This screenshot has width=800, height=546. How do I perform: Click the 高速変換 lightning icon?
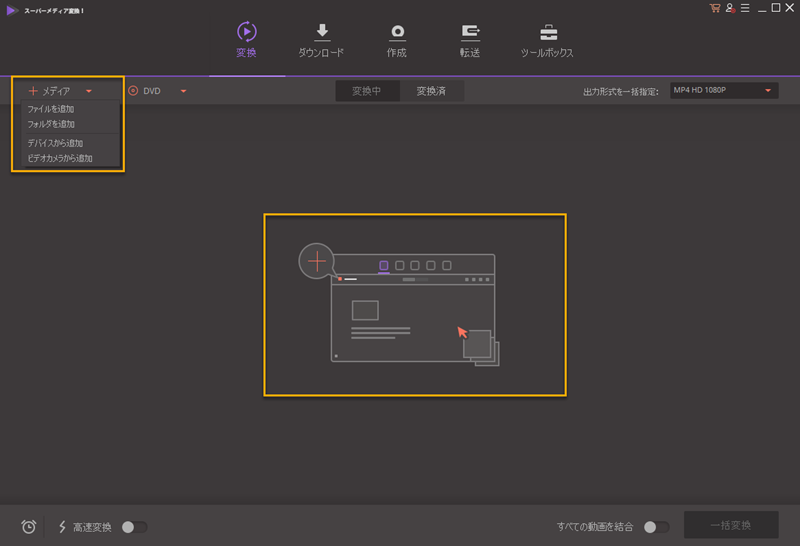click(x=62, y=527)
